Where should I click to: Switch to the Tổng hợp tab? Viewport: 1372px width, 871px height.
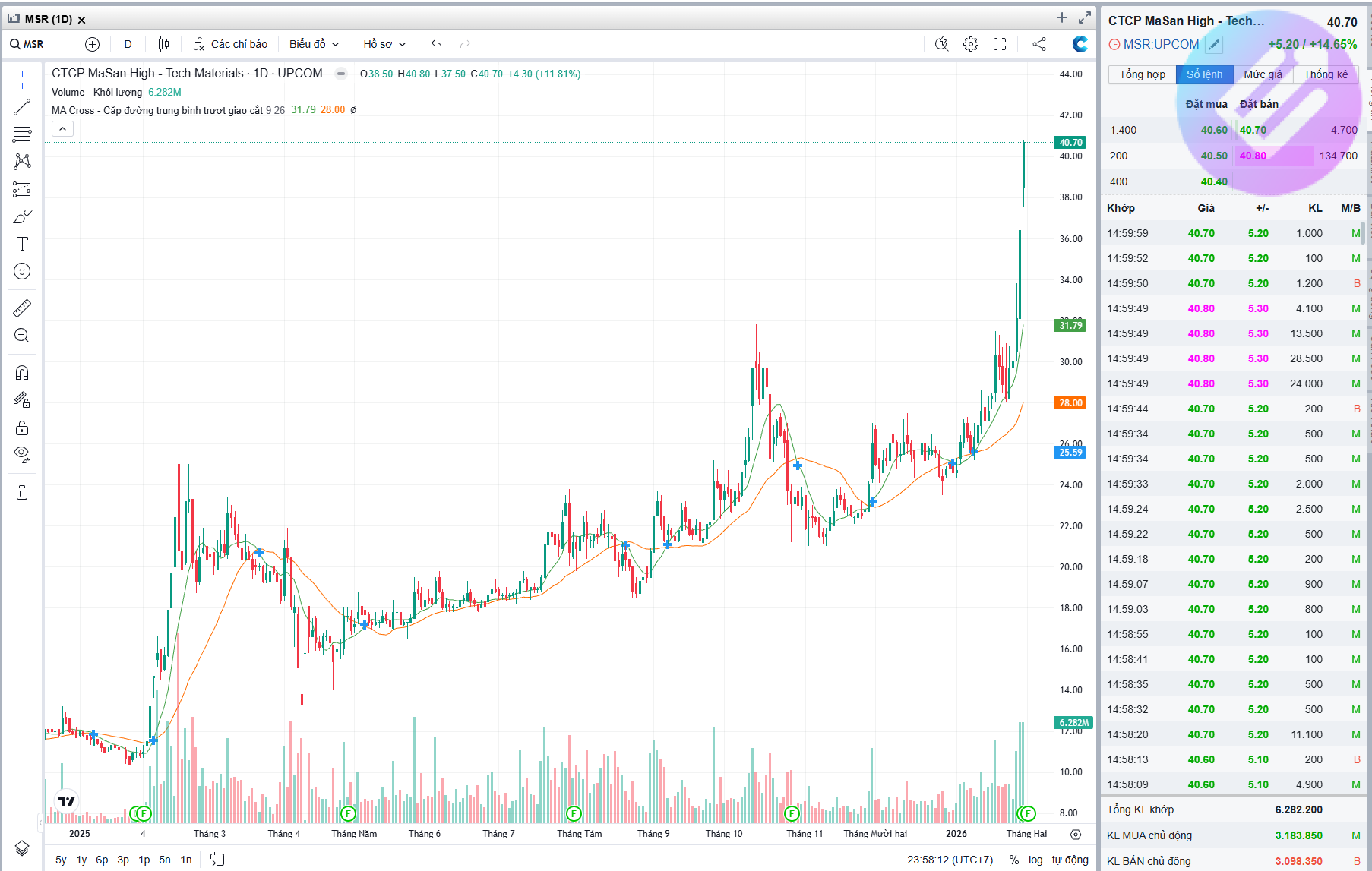coord(1142,74)
